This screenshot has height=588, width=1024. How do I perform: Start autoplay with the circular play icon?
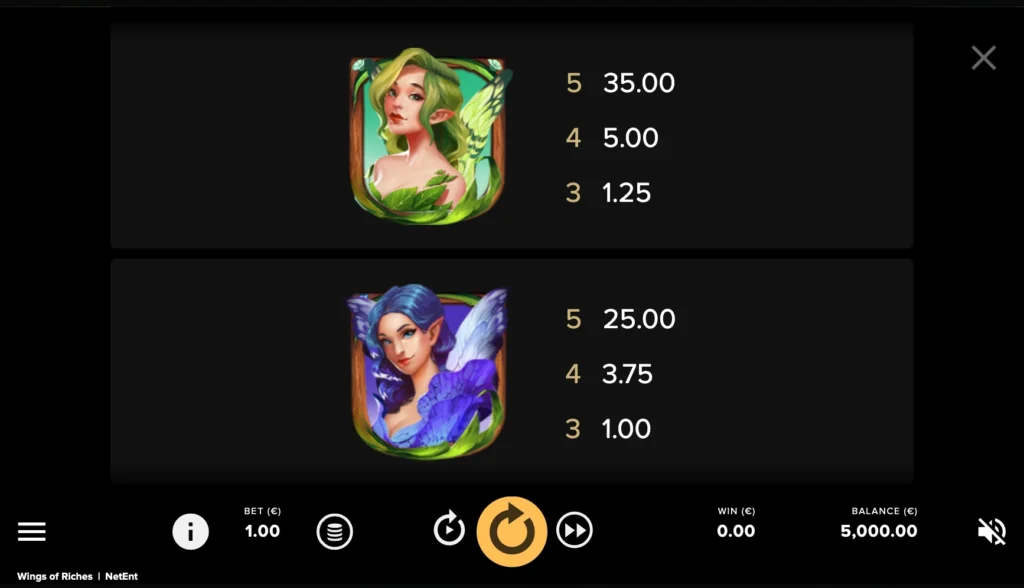(449, 529)
